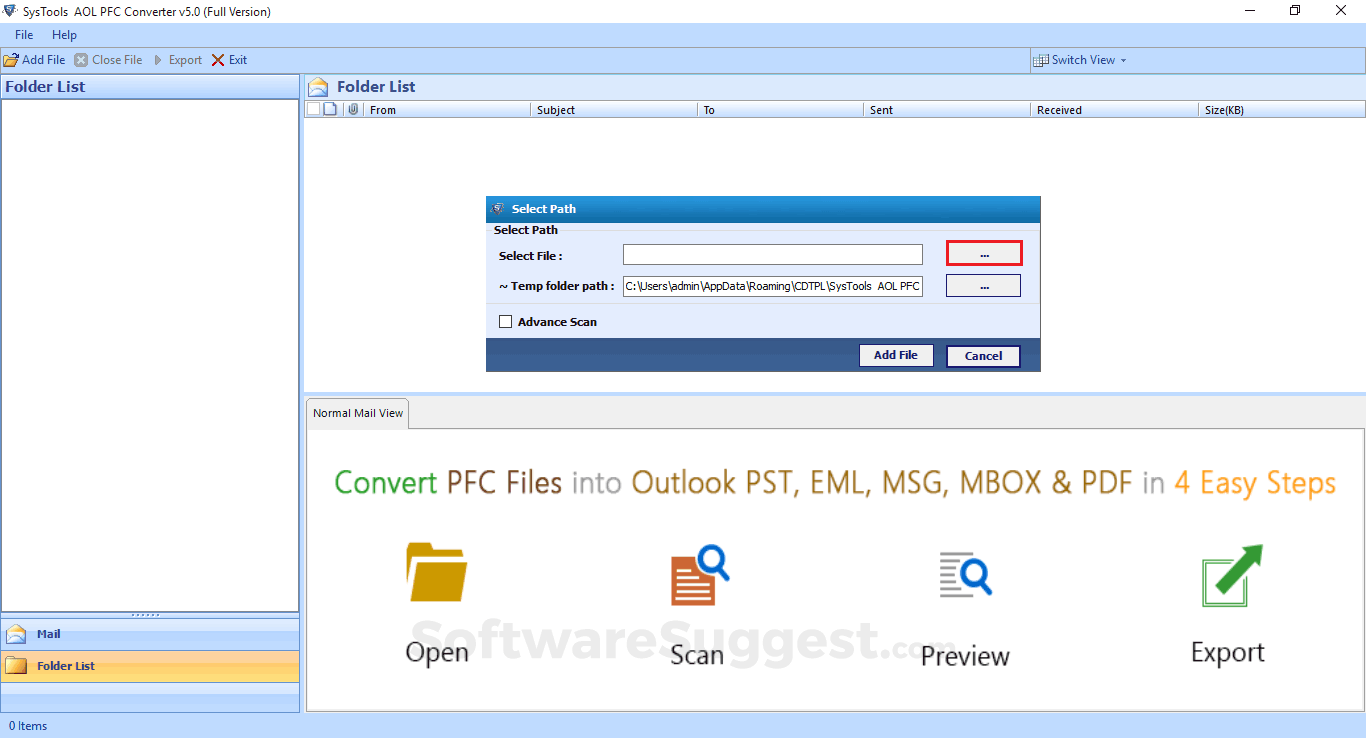The width and height of the screenshot is (1366, 738).
Task: Click the Preview magnifier icon
Action: tap(965, 574)
